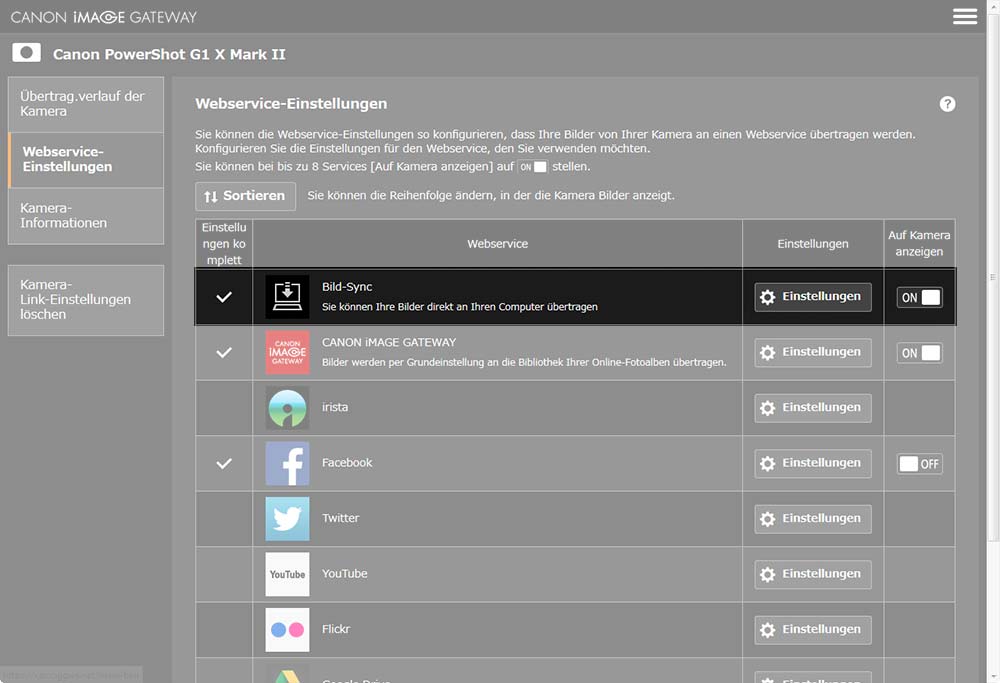Open Einstellungen for Twitter

[812, 519]
